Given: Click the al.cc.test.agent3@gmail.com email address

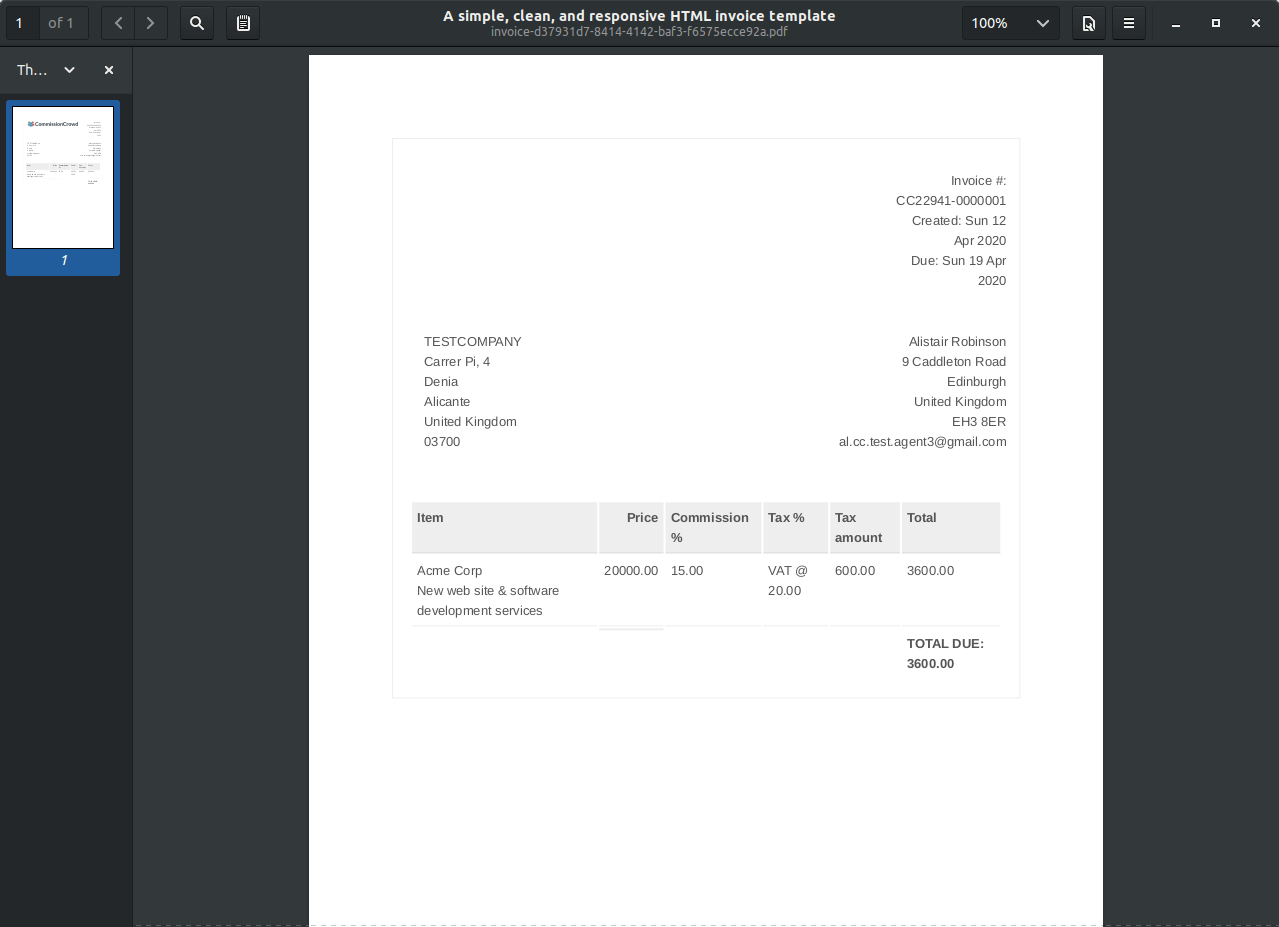Looking at the screenshot, I should [922, 441].
